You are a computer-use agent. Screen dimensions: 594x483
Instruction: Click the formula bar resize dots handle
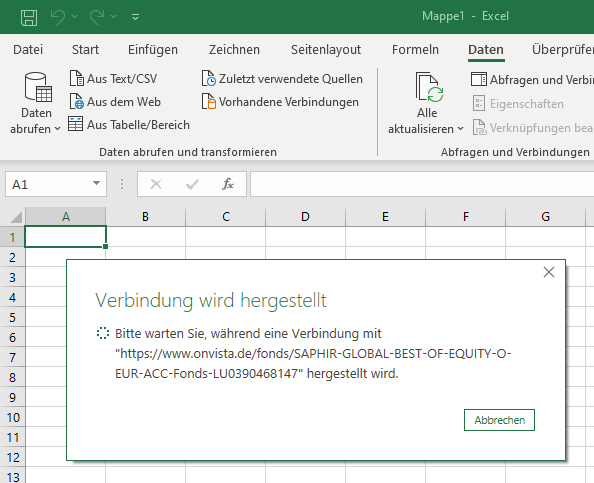click(x=122, y=184)
